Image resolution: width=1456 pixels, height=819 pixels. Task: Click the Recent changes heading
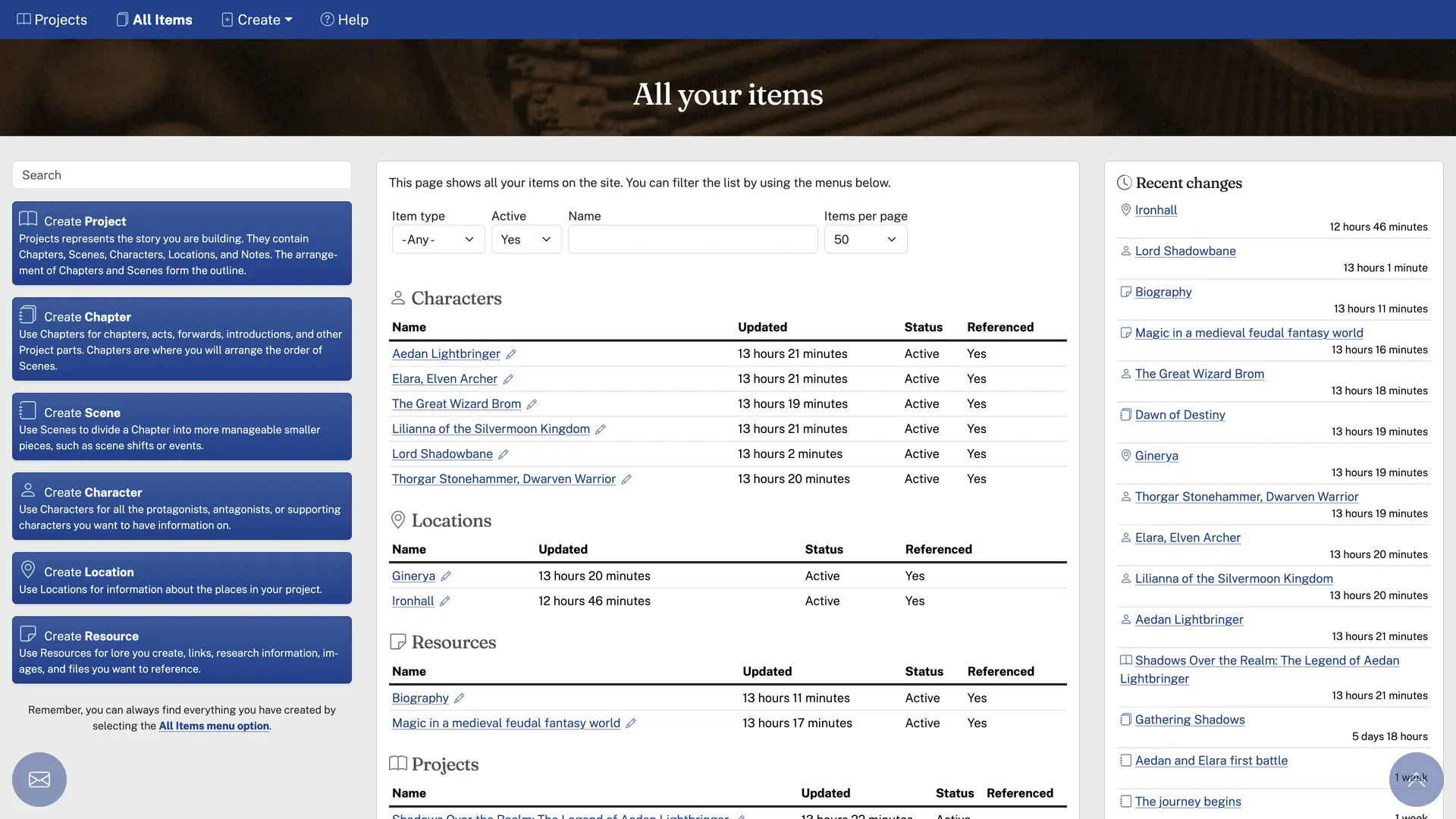(x=1188, y=183)
